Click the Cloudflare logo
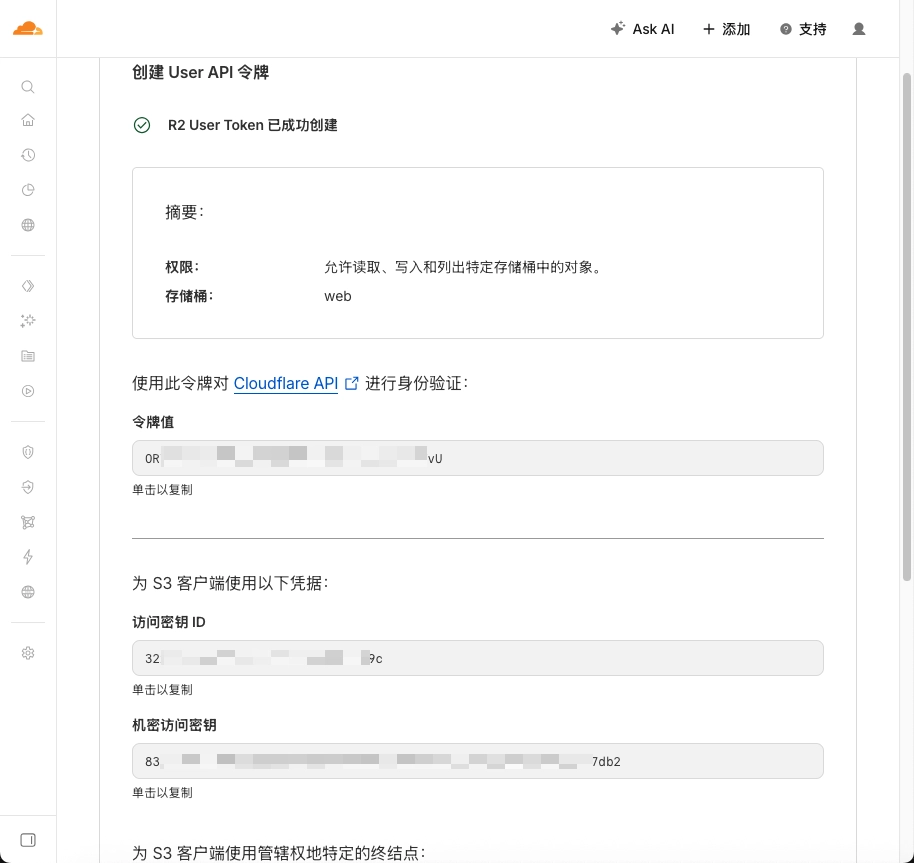Viewport: 914px width, 863px height. coord(28,29)
